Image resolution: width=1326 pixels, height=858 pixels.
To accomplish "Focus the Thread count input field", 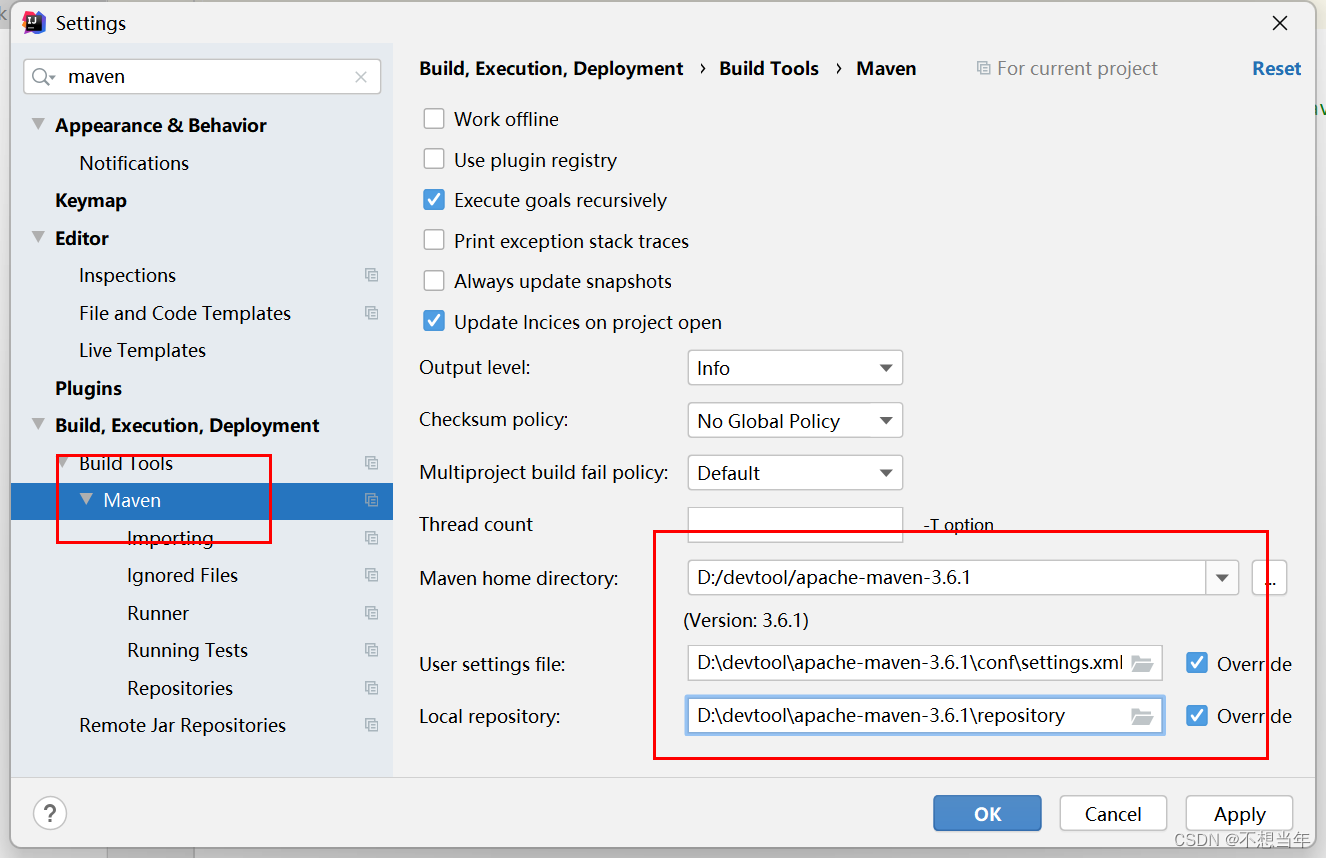I will (x=795, y=524).
